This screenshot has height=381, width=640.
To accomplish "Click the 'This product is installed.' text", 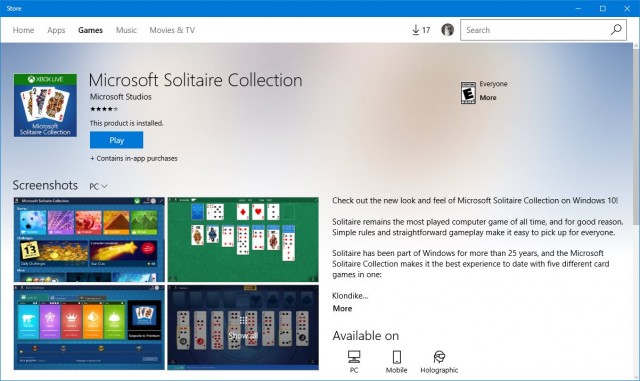I will [x=127, y=123].
